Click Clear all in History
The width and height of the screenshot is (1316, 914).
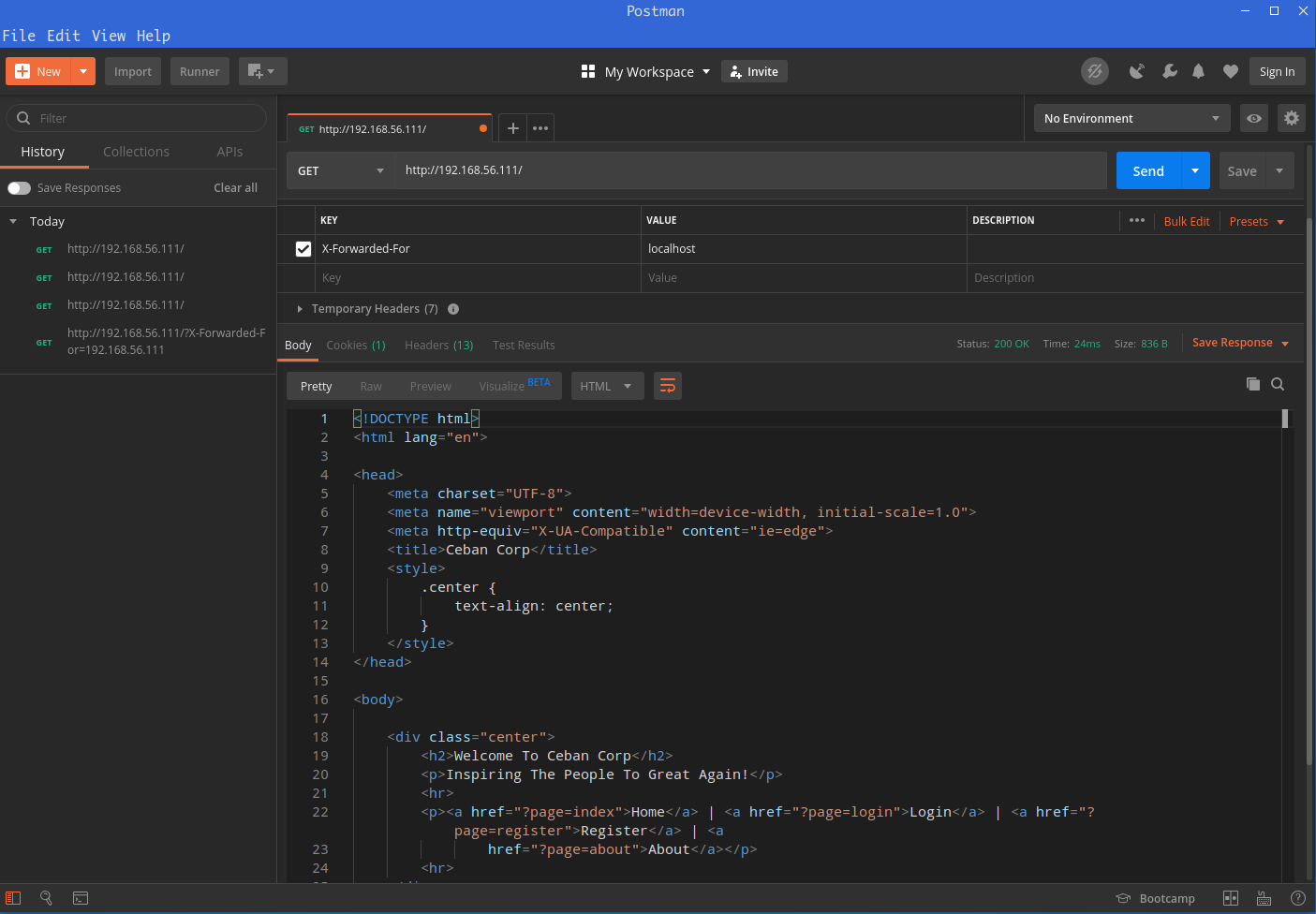(235, 188)
